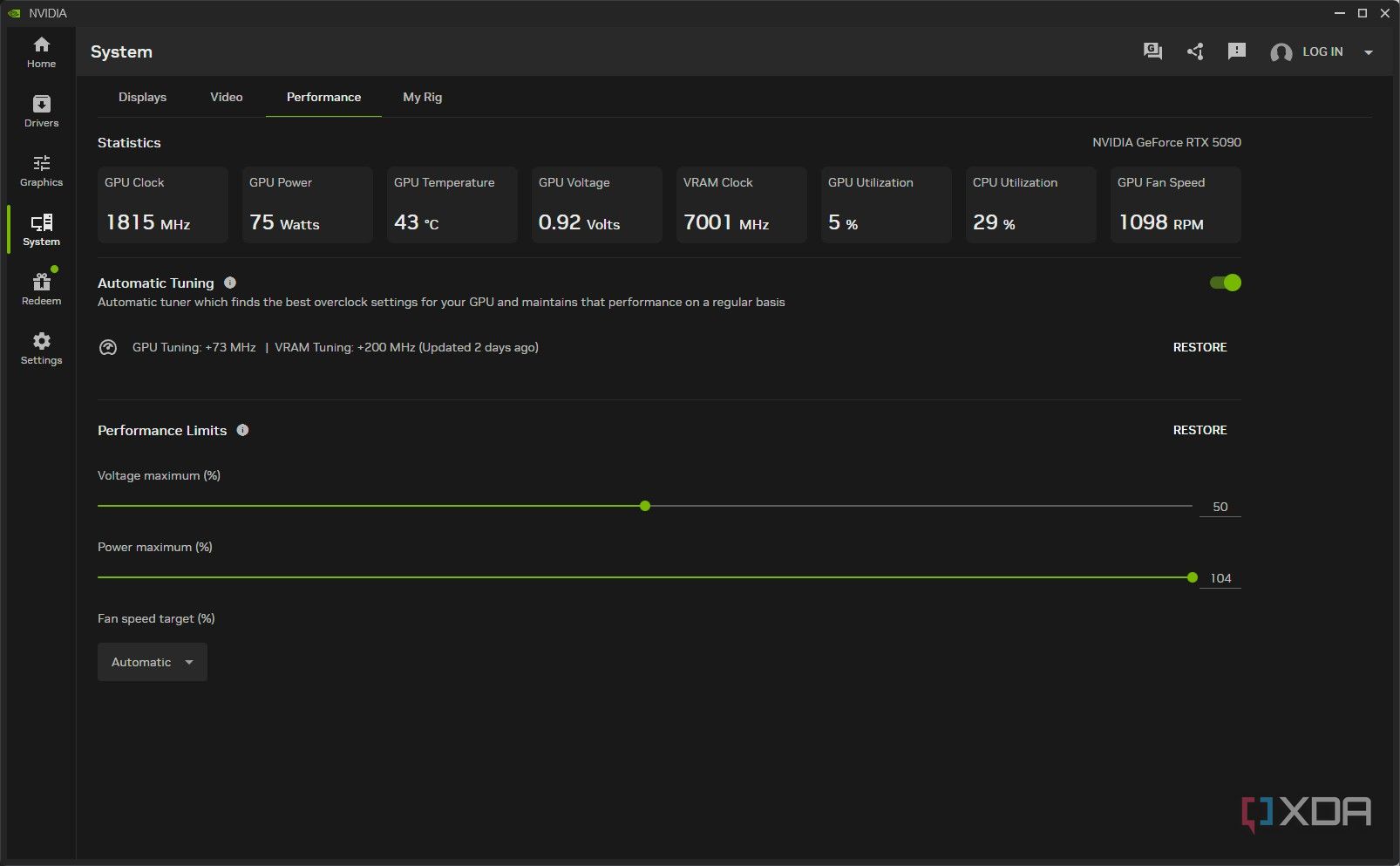Click the GPU Voltage 0.92 Volts card
Viewport: 1400px width, 866px height.
click(x=597, y=205)
